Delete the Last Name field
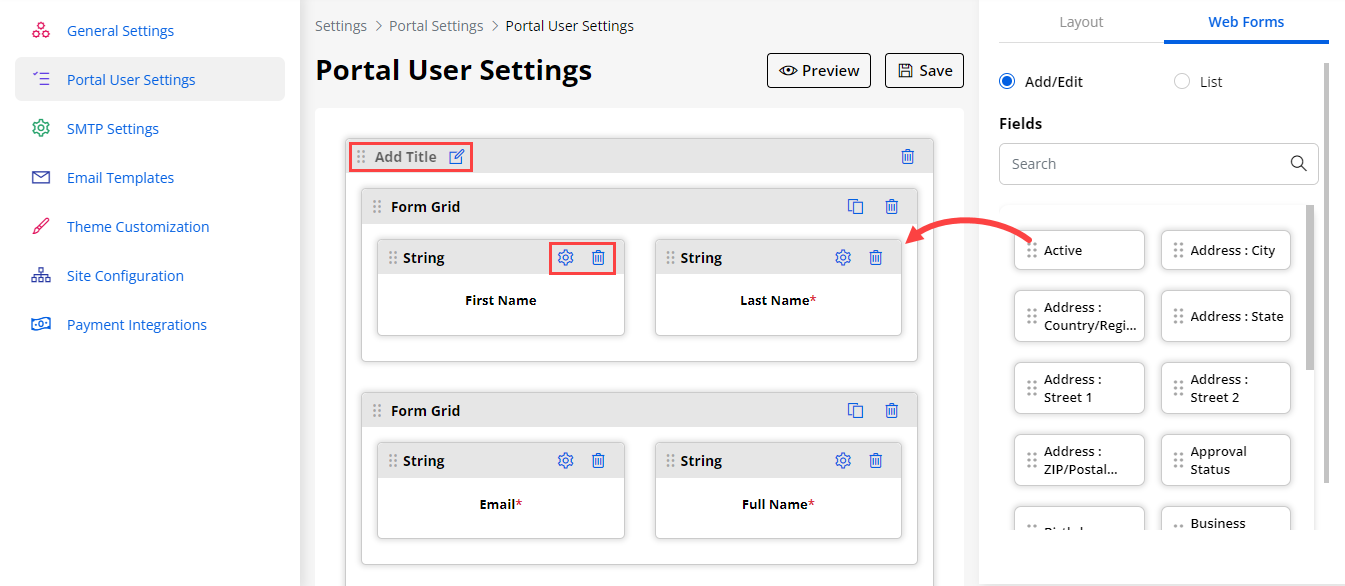The width and height of the screenshot is (1345, 586). click(875, 258)
